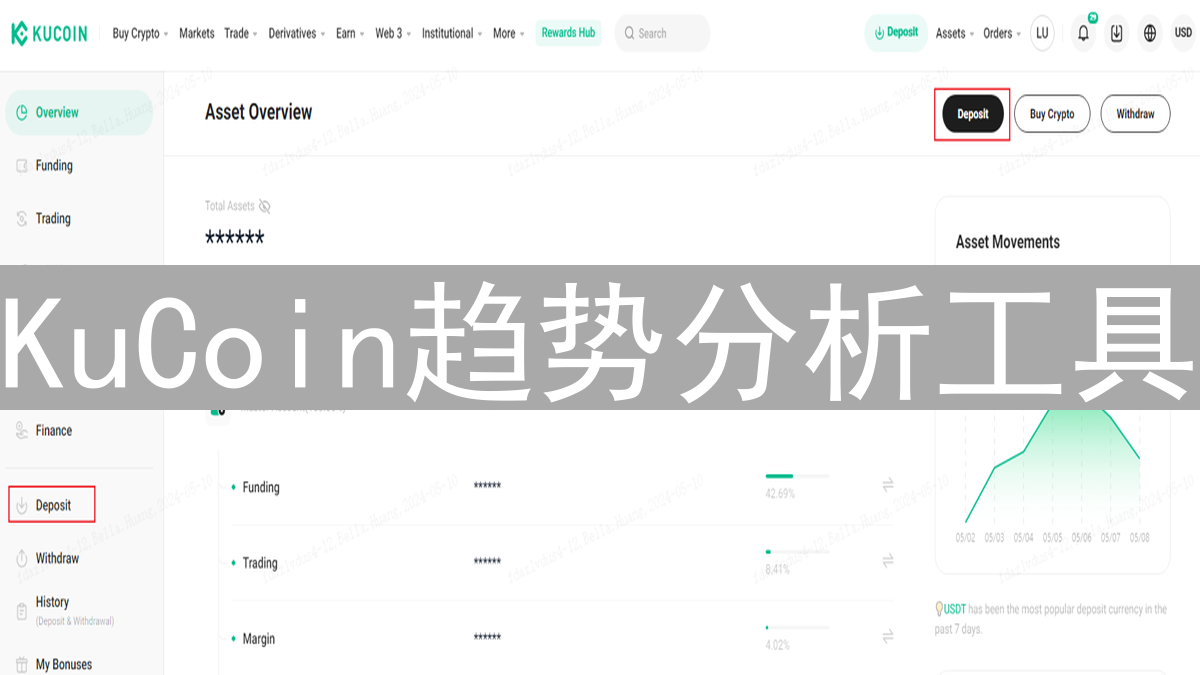1200x675 pixels.
Task: Click the black Deposit button
Action: point(973,114)
